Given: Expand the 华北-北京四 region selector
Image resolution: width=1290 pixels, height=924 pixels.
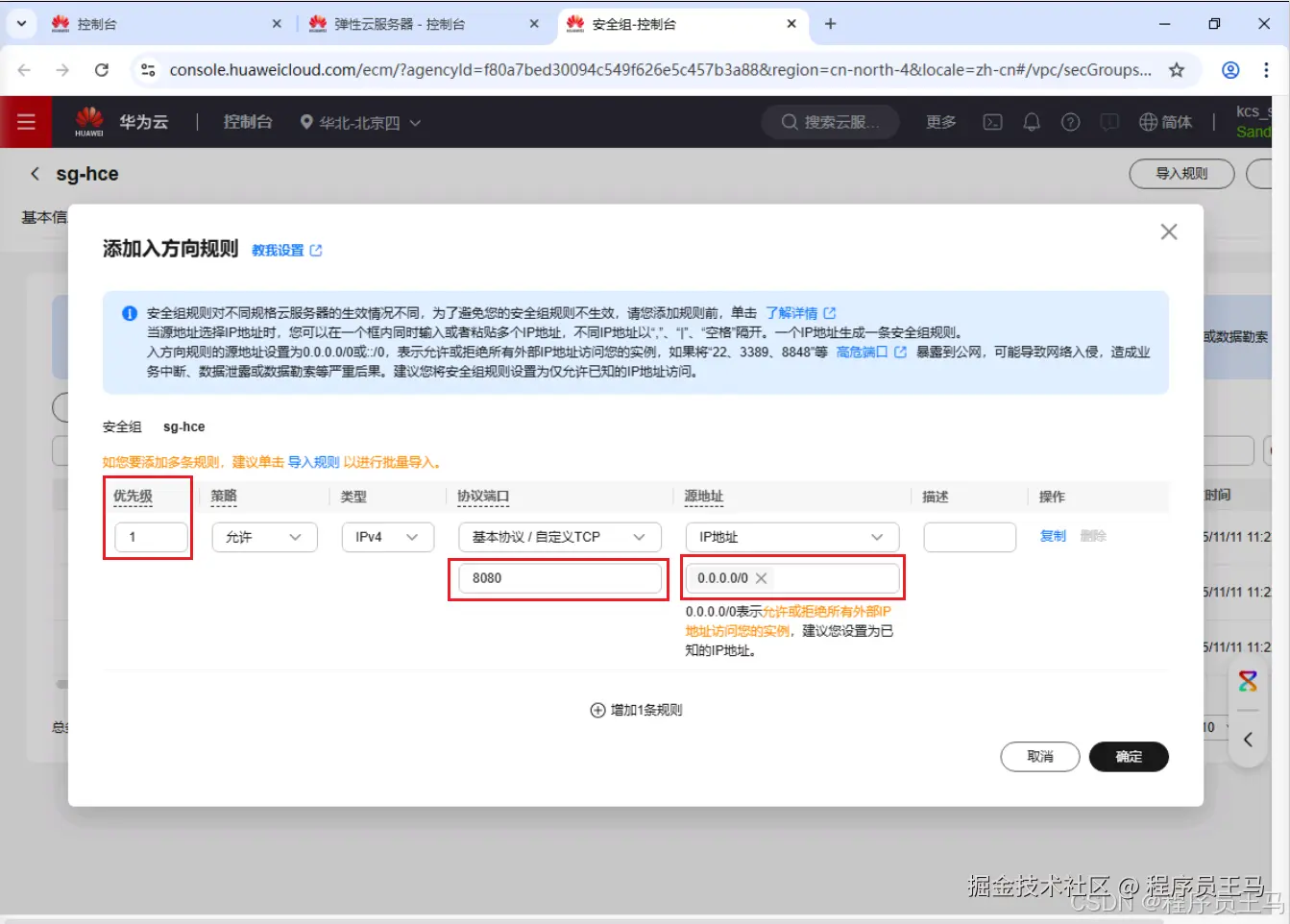Looking at the screenshot, I should [360, 122].
